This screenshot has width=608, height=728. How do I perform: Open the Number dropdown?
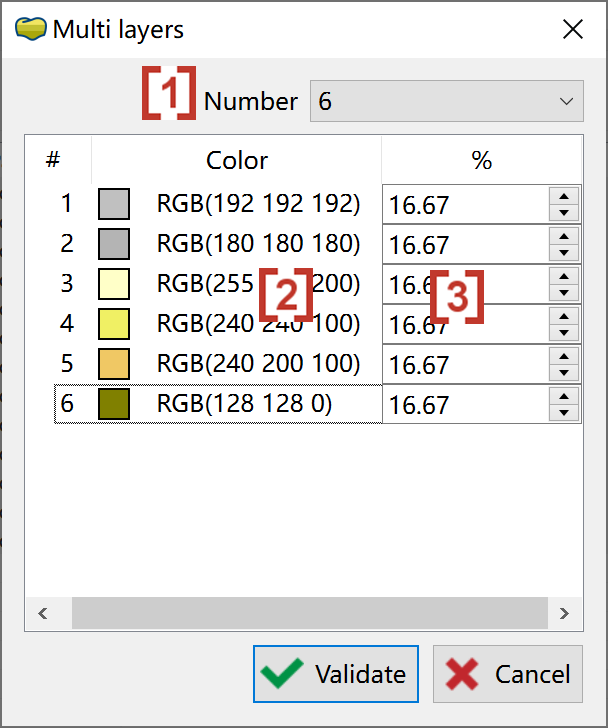click(x=446, y=101)
